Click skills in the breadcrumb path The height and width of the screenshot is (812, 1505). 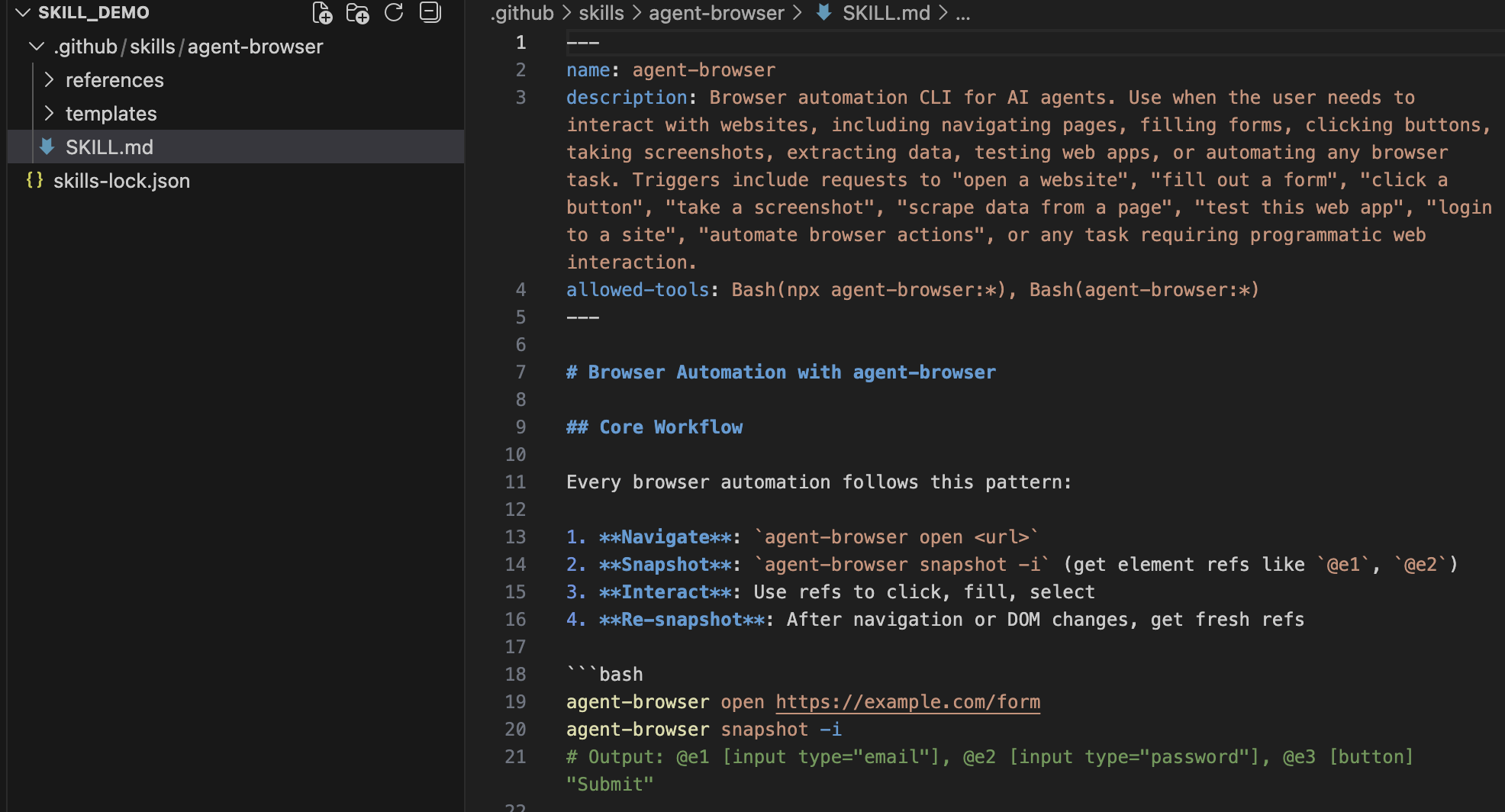(601, 13)
